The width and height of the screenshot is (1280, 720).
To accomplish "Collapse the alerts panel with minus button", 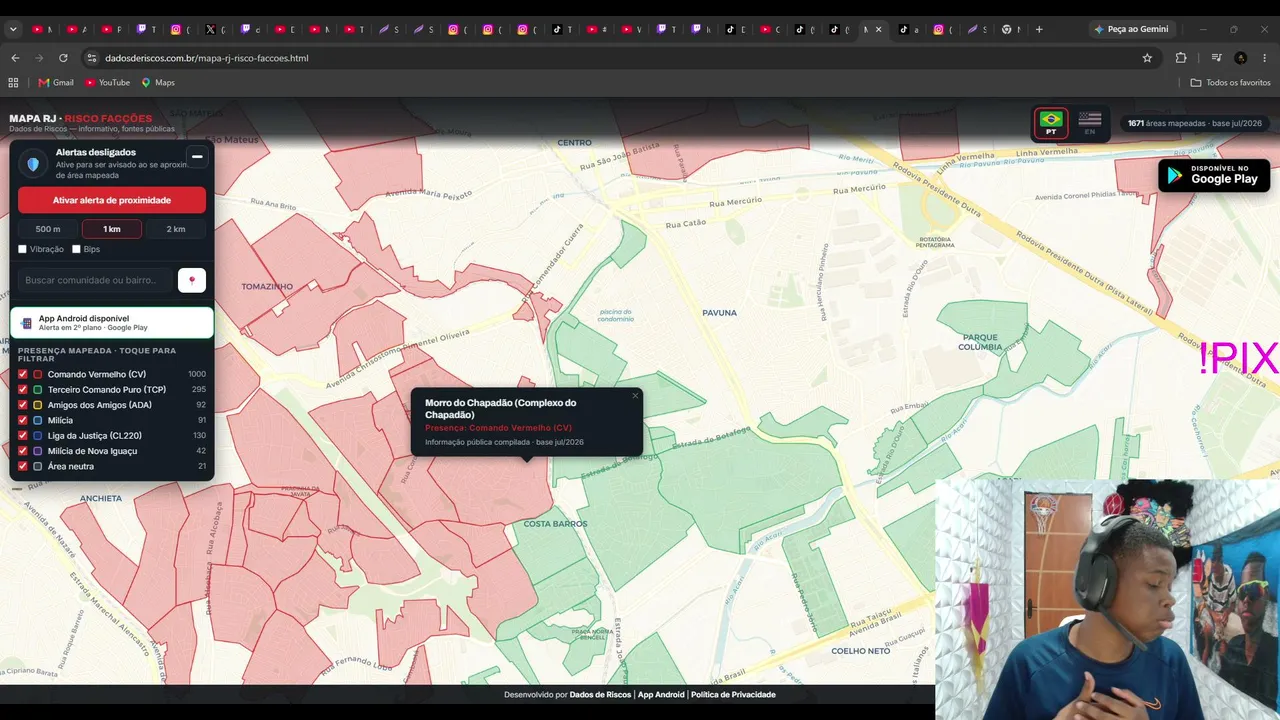I will coord(197,157).
